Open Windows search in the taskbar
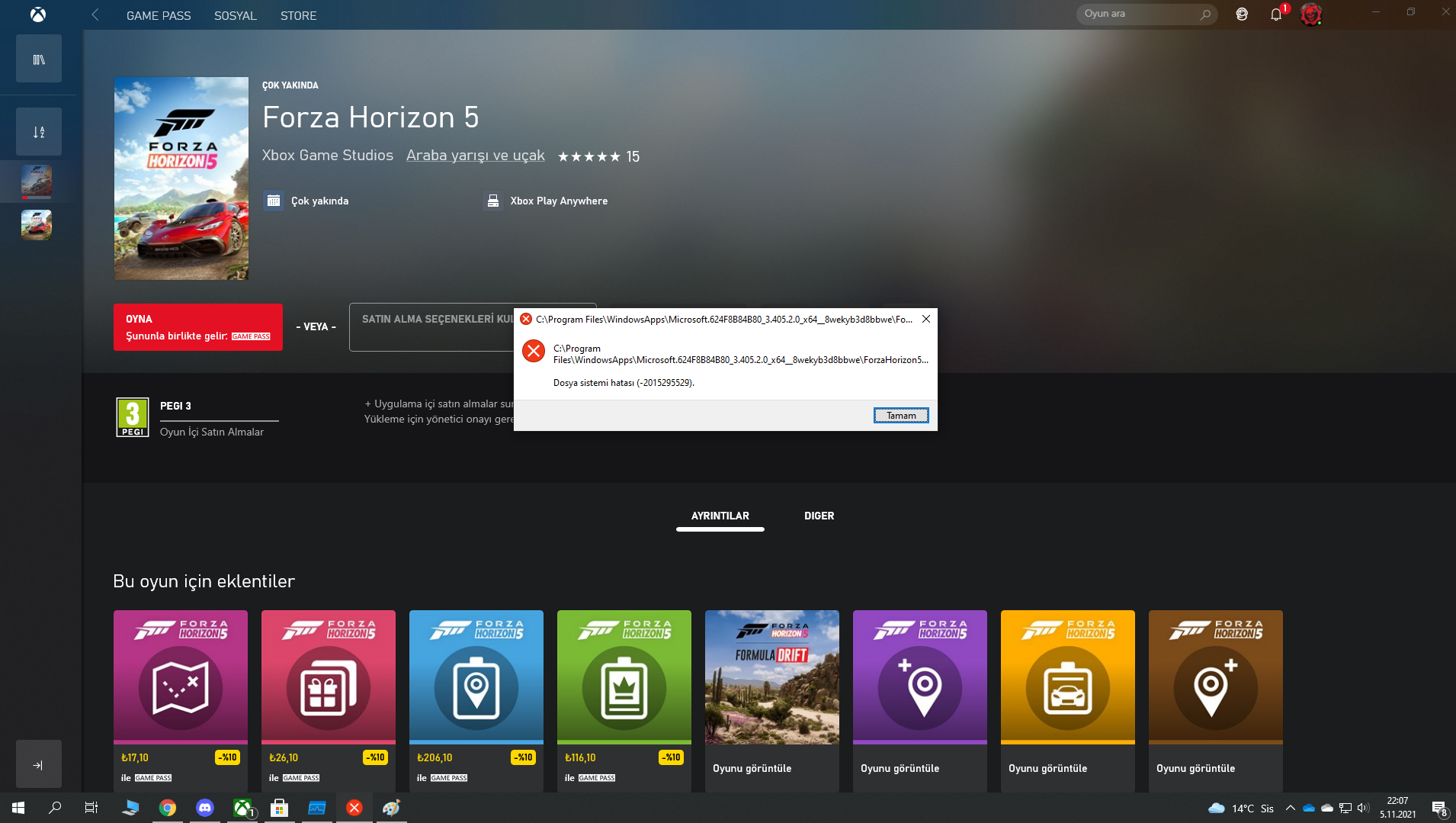 pos(55,808)
